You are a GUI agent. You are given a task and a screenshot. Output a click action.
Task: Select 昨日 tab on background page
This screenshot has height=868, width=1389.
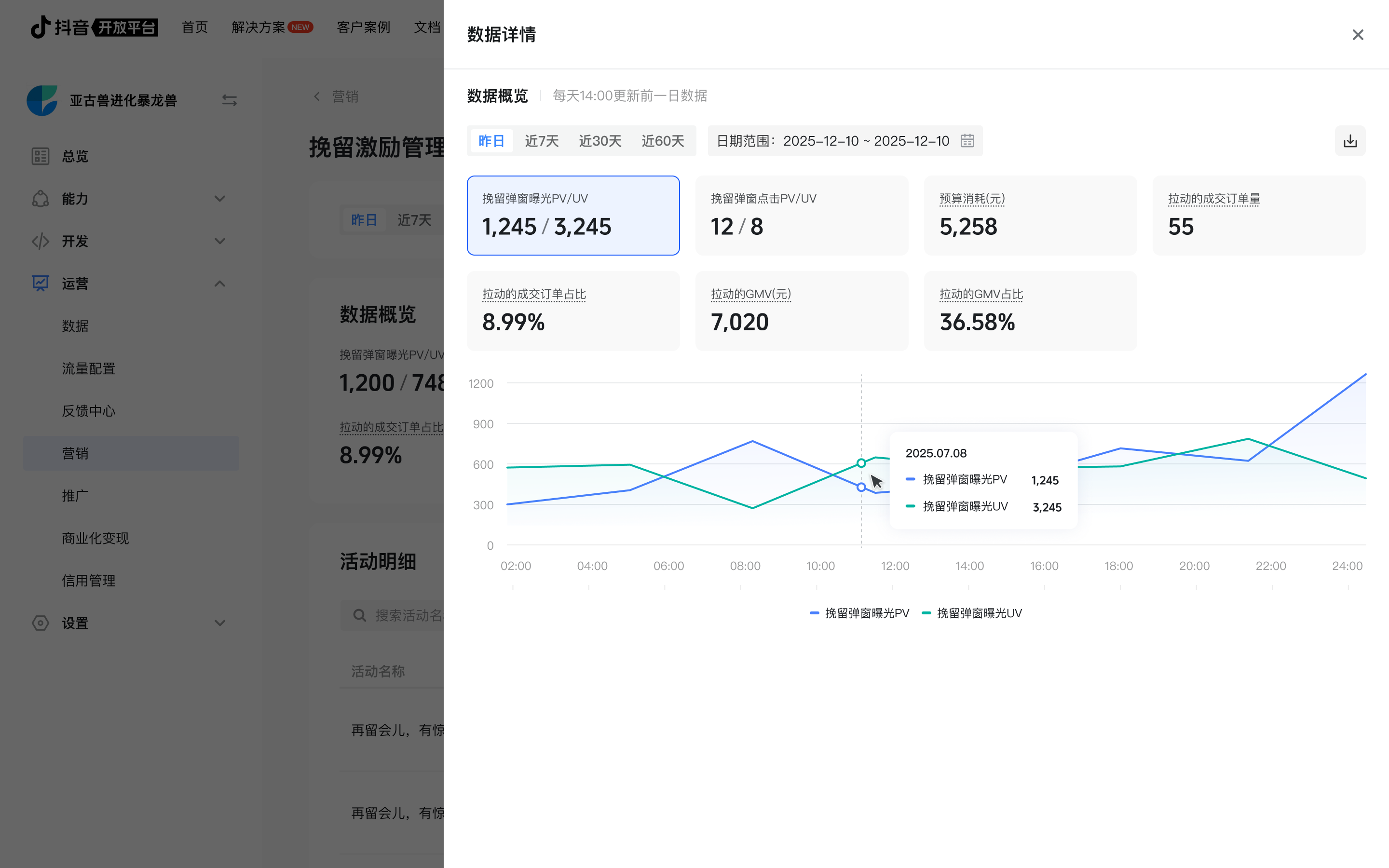364,220
